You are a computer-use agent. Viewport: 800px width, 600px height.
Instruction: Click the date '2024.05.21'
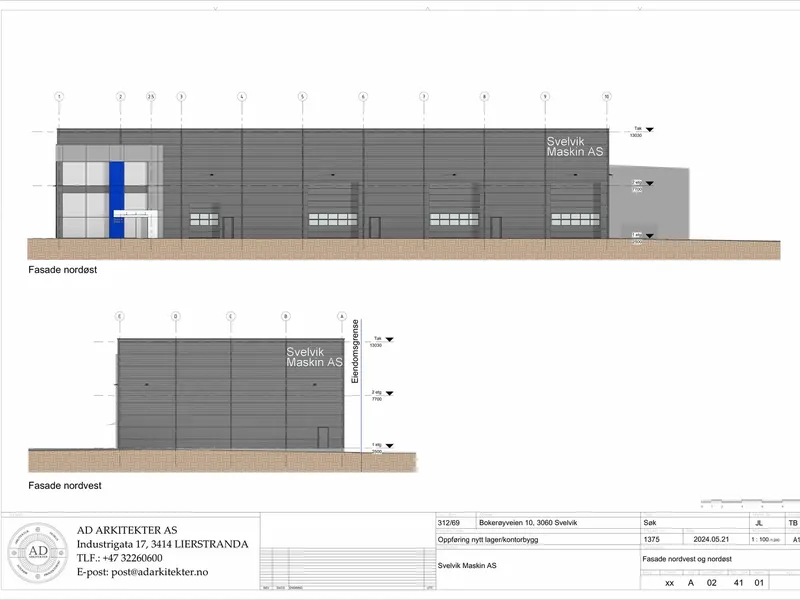click(x=711, y=539)
